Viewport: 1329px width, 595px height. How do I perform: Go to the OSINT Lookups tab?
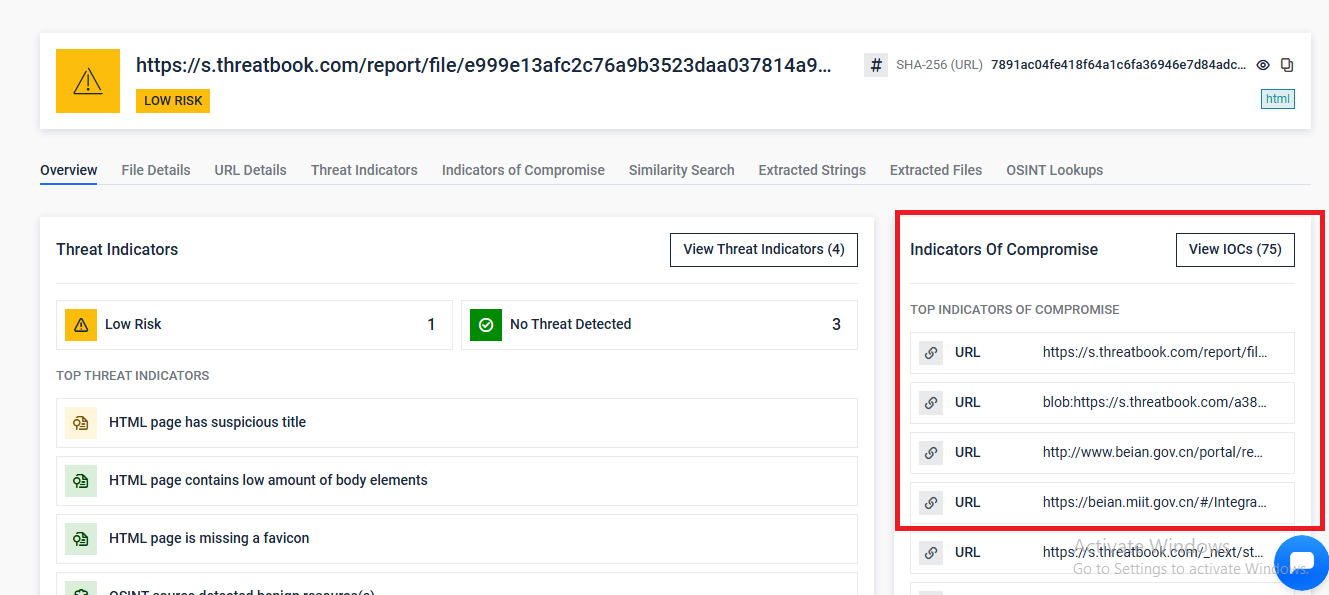(x=1054, y=170)
